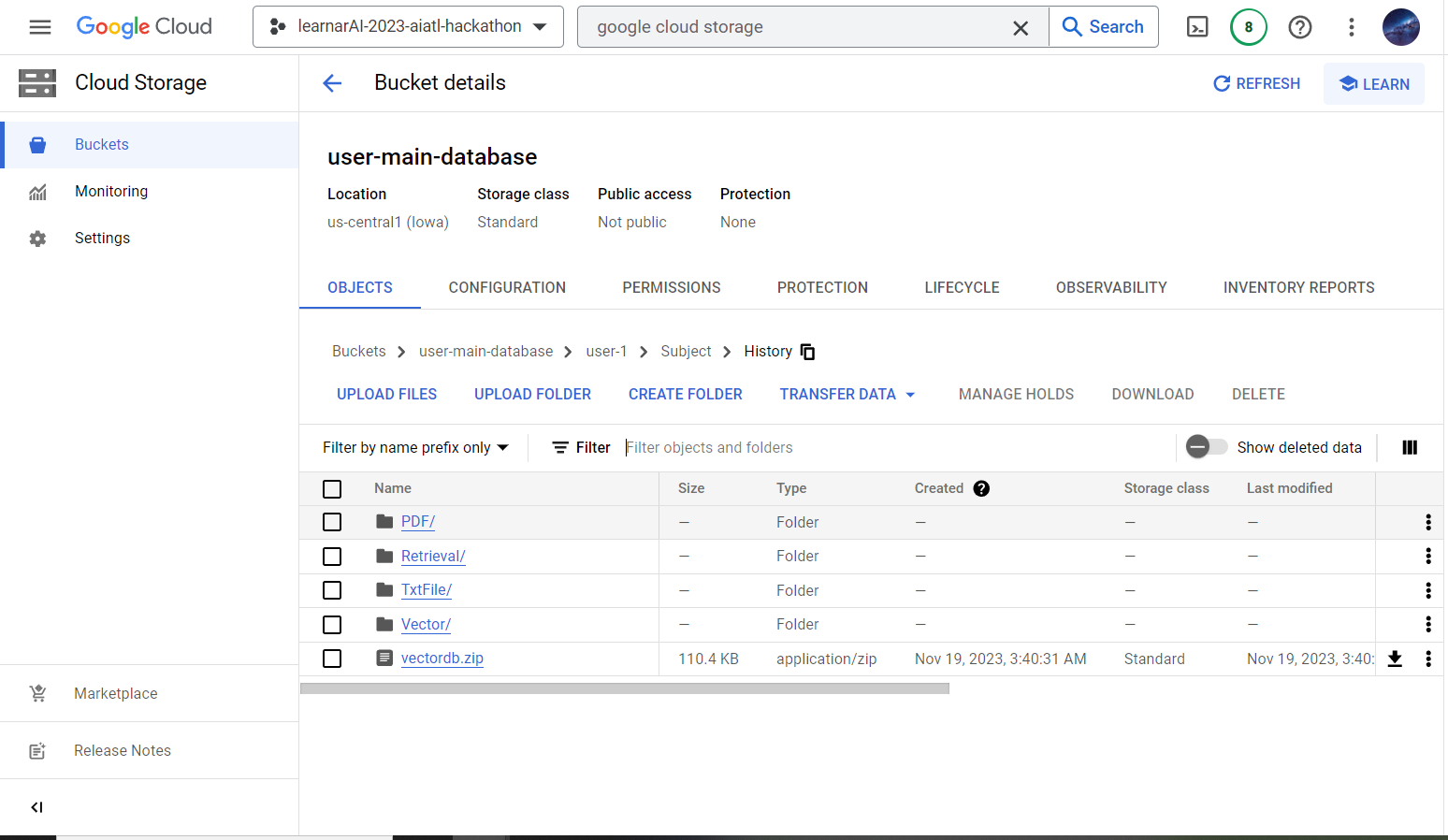Open the help question mark icon
Screen dimensions: 1448x840
click(x=1299, y=27)
